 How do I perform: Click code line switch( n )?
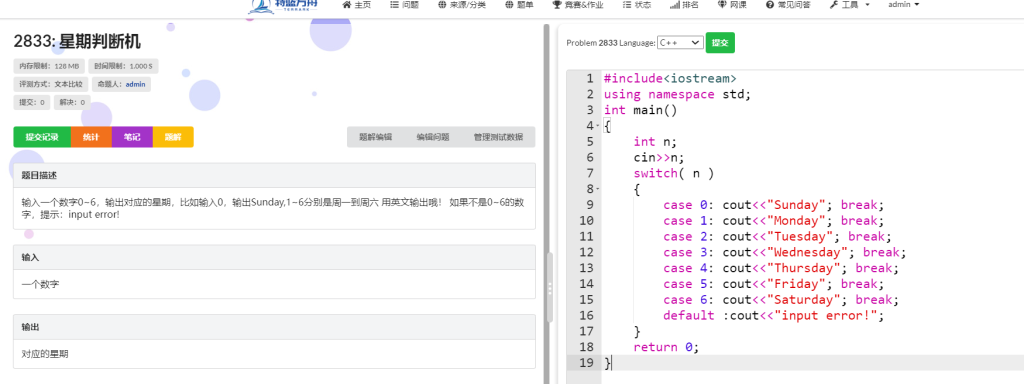(x=674, y=173)
